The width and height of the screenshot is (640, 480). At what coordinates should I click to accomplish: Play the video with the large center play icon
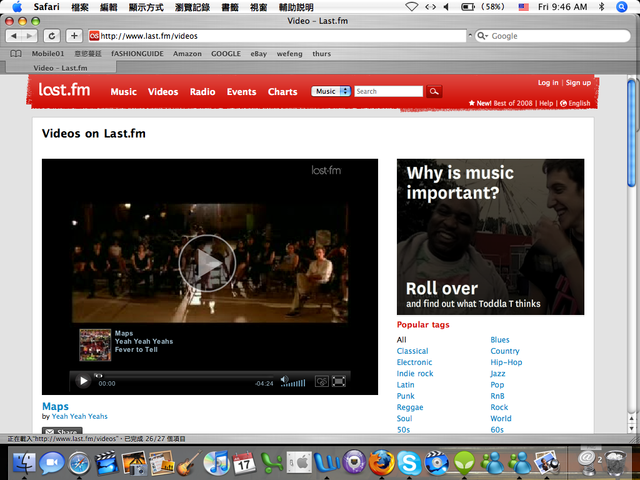click(207, 263)
